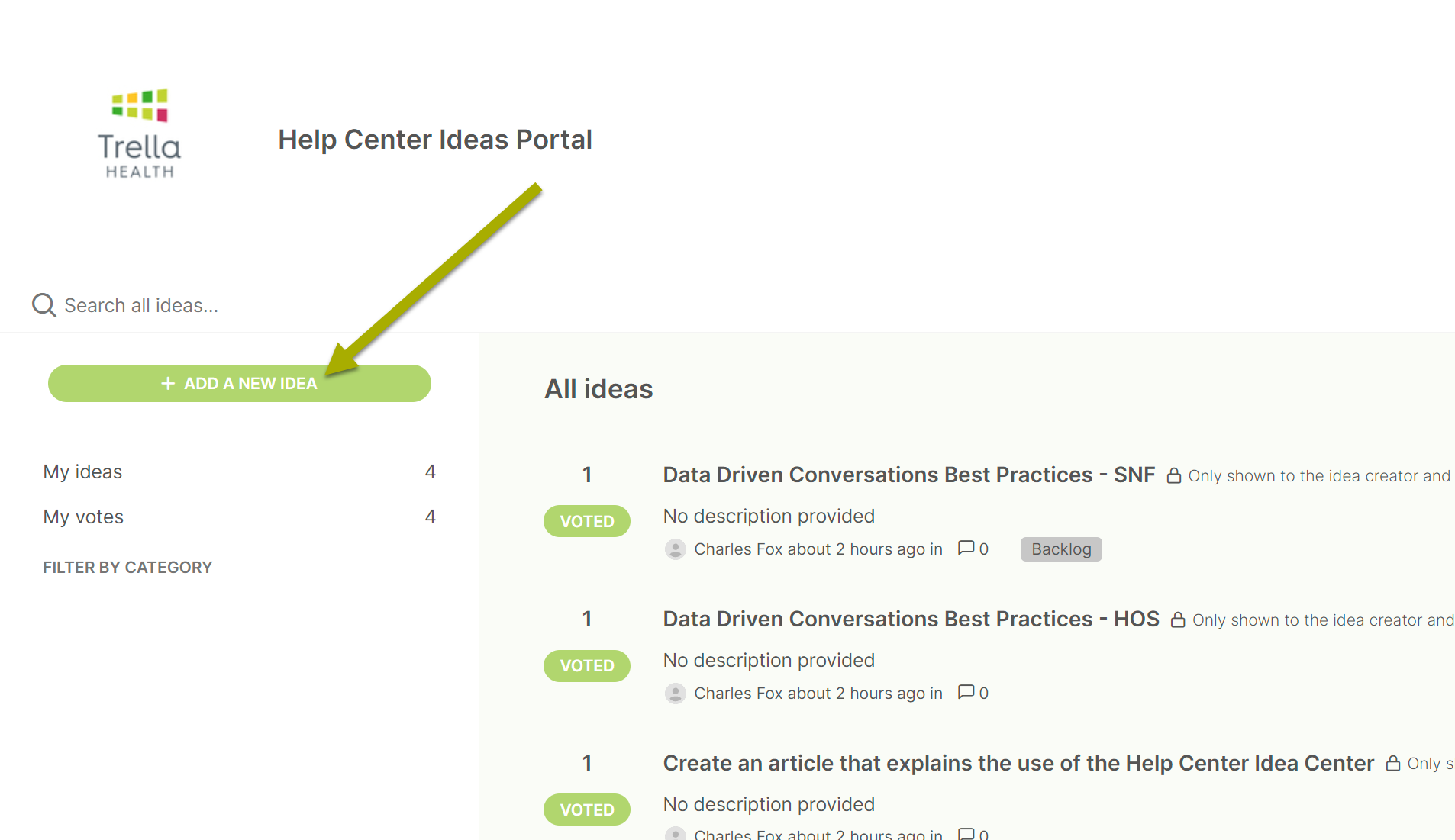Click Charles Fox avatar on the HOS idea
This screenshot has height=840, width=1455.
[675, 694]
